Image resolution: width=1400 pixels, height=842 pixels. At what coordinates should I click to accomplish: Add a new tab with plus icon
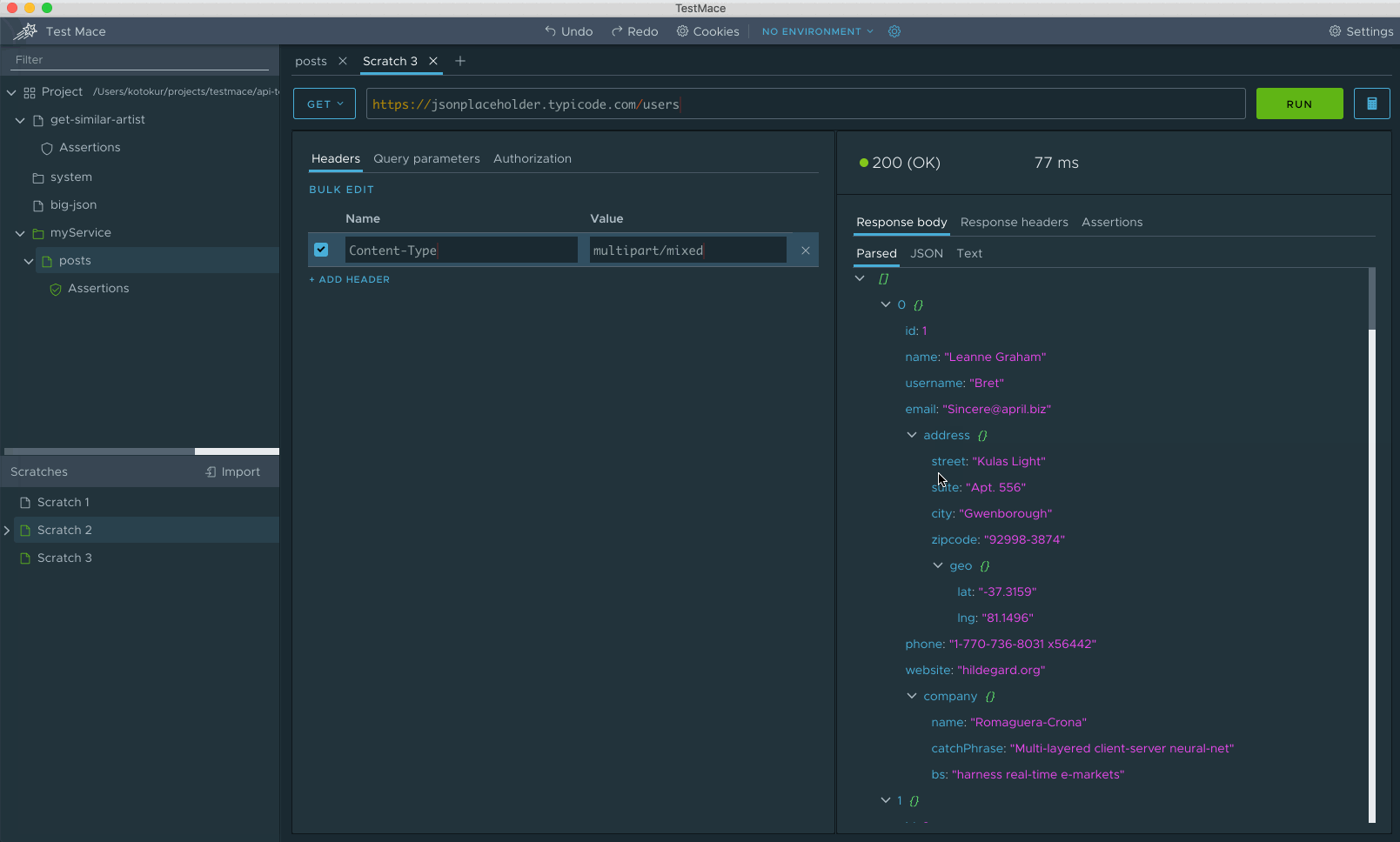click(x=460, y=61)
